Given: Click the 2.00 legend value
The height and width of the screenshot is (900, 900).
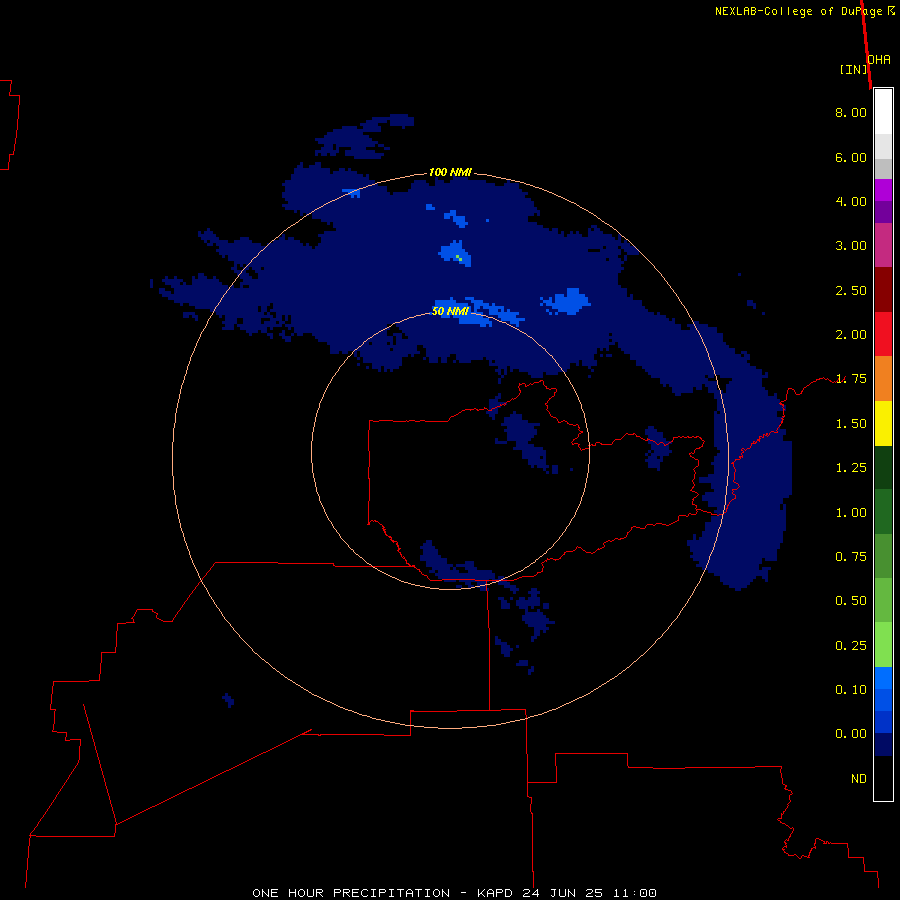Looking at the screenshot, I should pyautogui.click(x=851, y=335).
